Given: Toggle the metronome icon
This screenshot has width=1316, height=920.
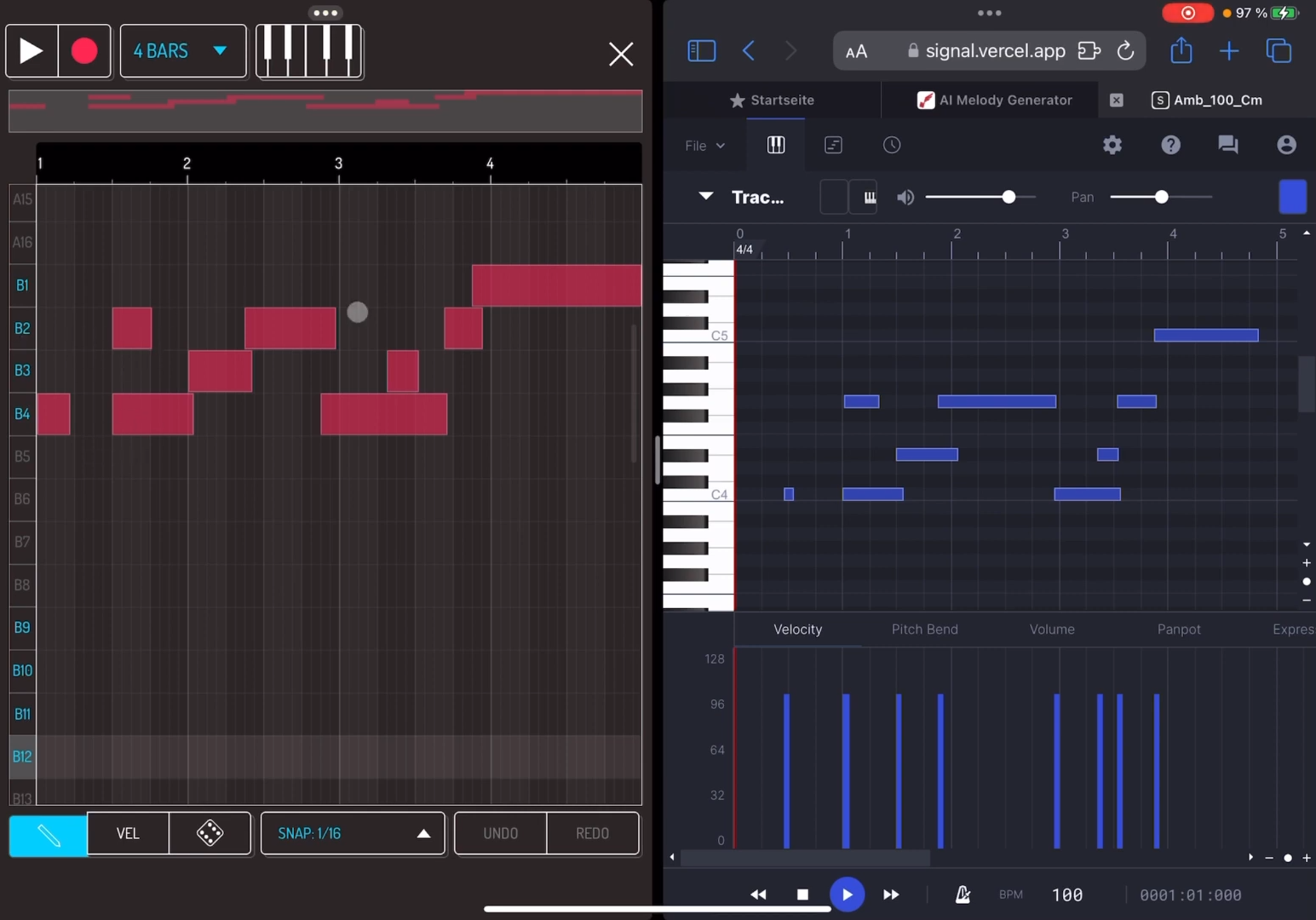Looking at the screenshot, I should click(963, 894).
